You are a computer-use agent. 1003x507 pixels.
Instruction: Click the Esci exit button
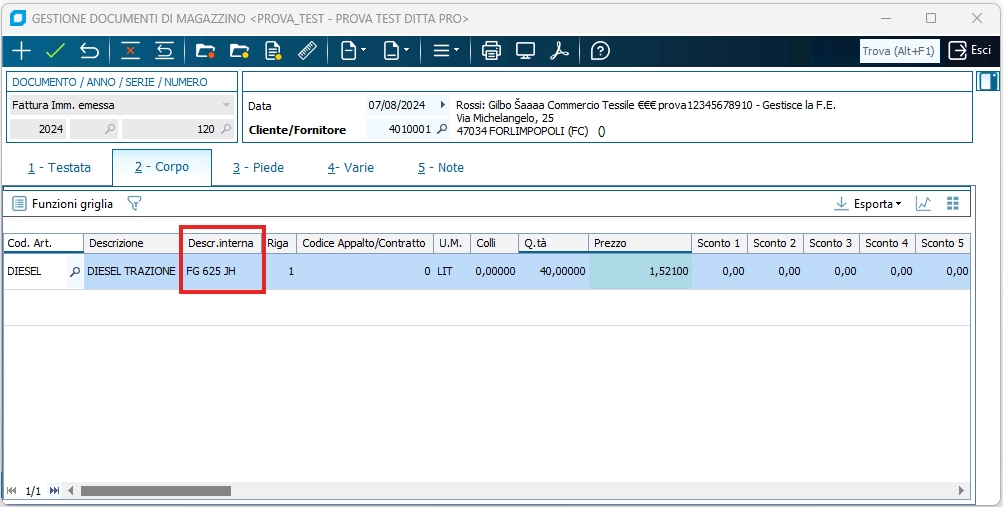point(970,51)
